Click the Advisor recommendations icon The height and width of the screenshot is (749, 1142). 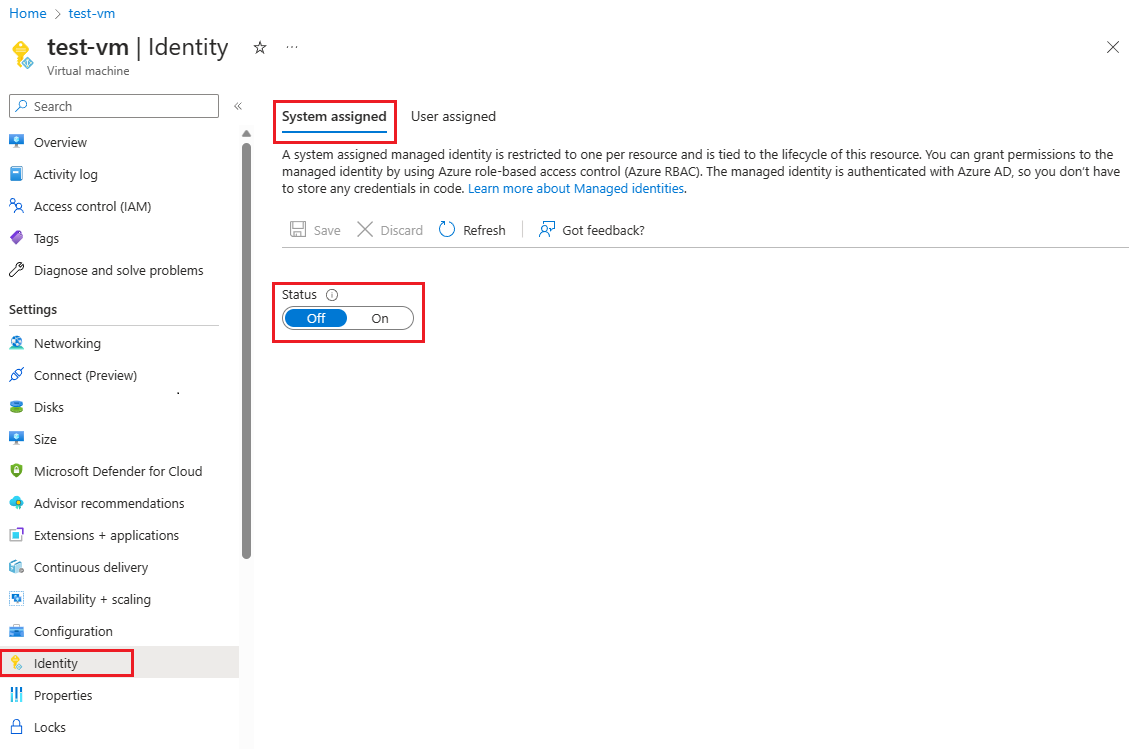click(16, 503)
